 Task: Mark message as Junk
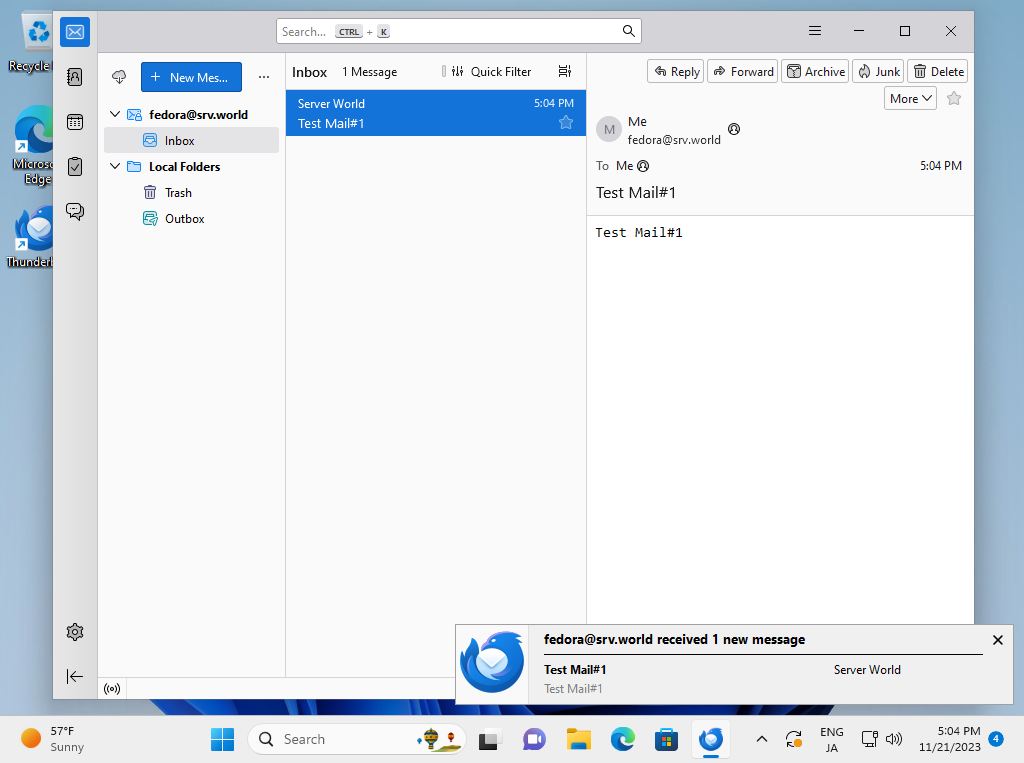878,71
